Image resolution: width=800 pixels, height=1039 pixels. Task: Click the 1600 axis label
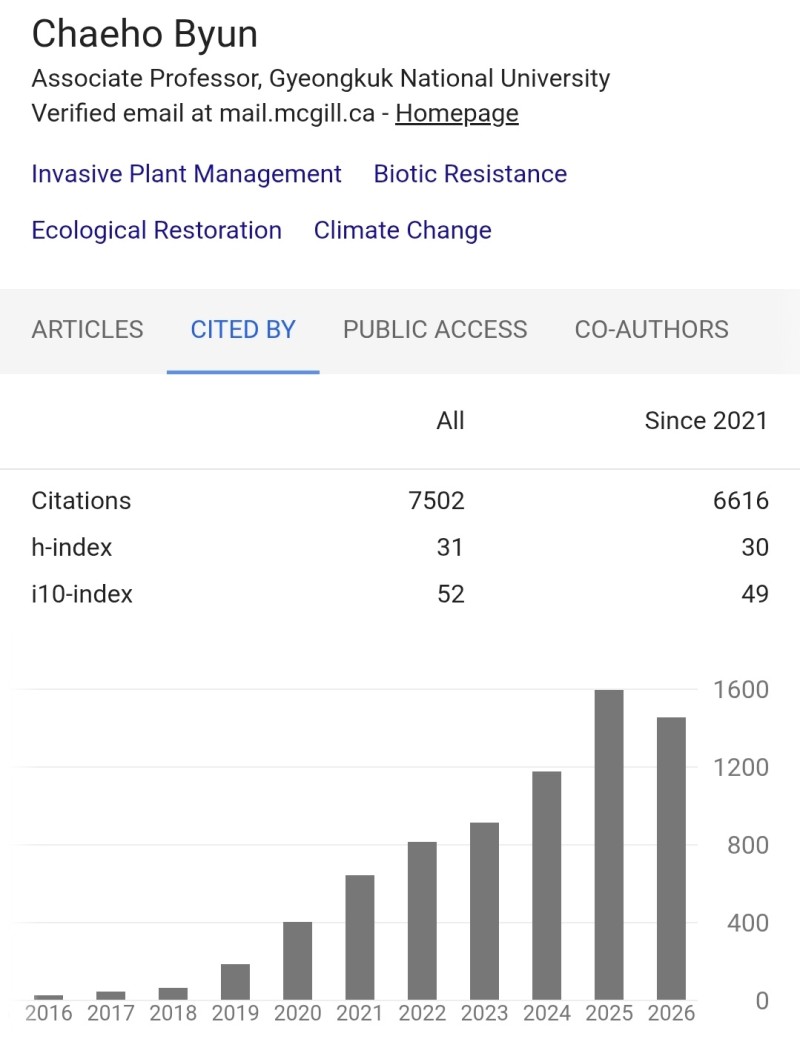pyautogui.click(x=740, y=689)
